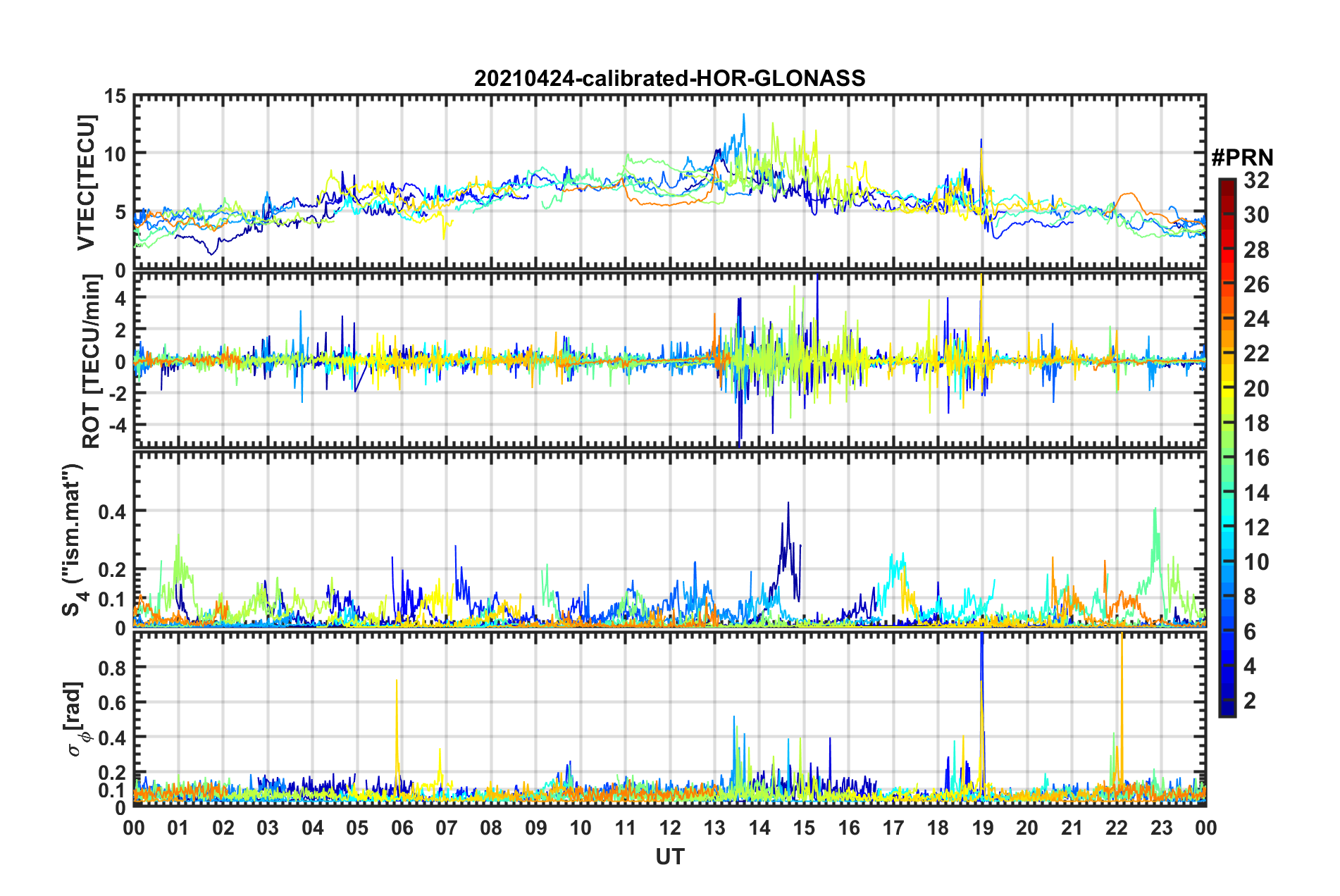
Task: Click colorbar tick label 18
Action: tap(1256, 423)
